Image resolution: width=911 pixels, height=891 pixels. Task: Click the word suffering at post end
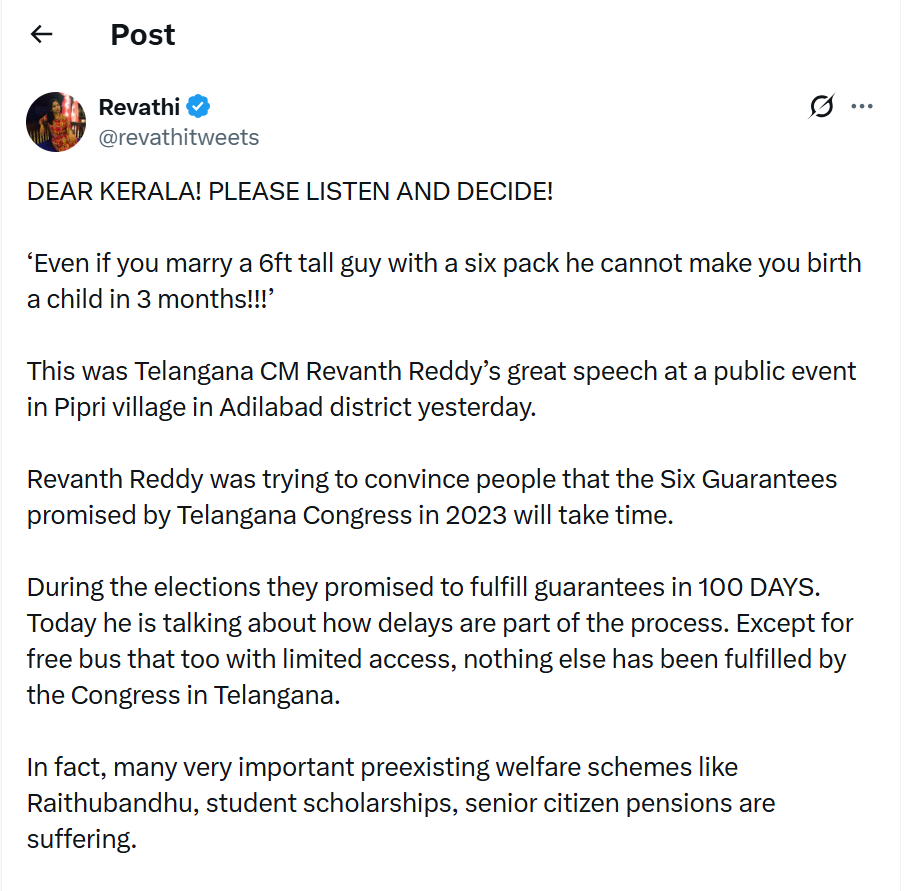(81, 839)
